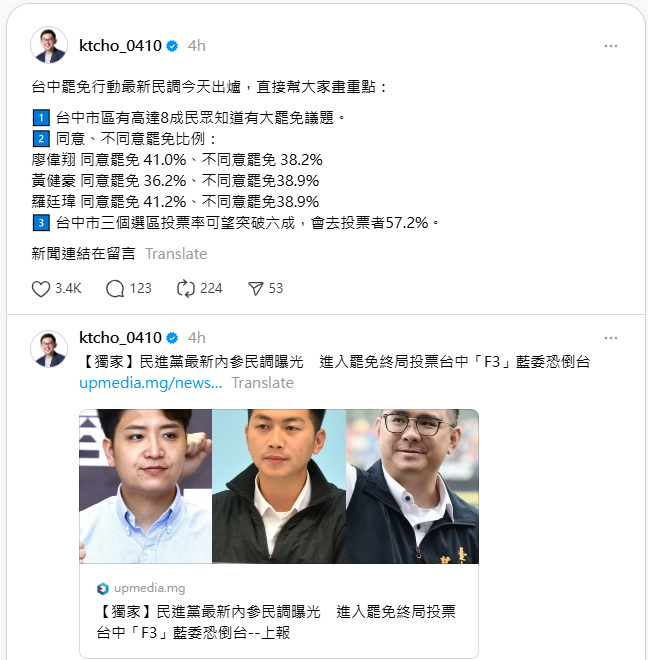Share post via paper plane icon

click(256, 289)
